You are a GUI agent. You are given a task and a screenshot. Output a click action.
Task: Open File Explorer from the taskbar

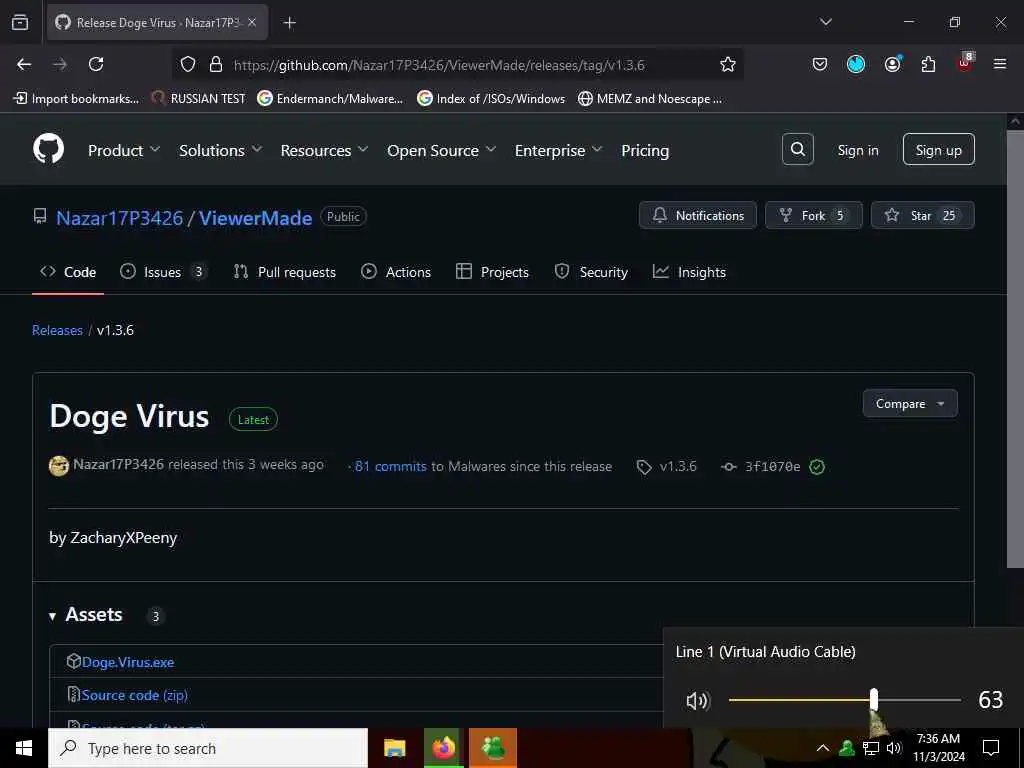coord(394,748)
